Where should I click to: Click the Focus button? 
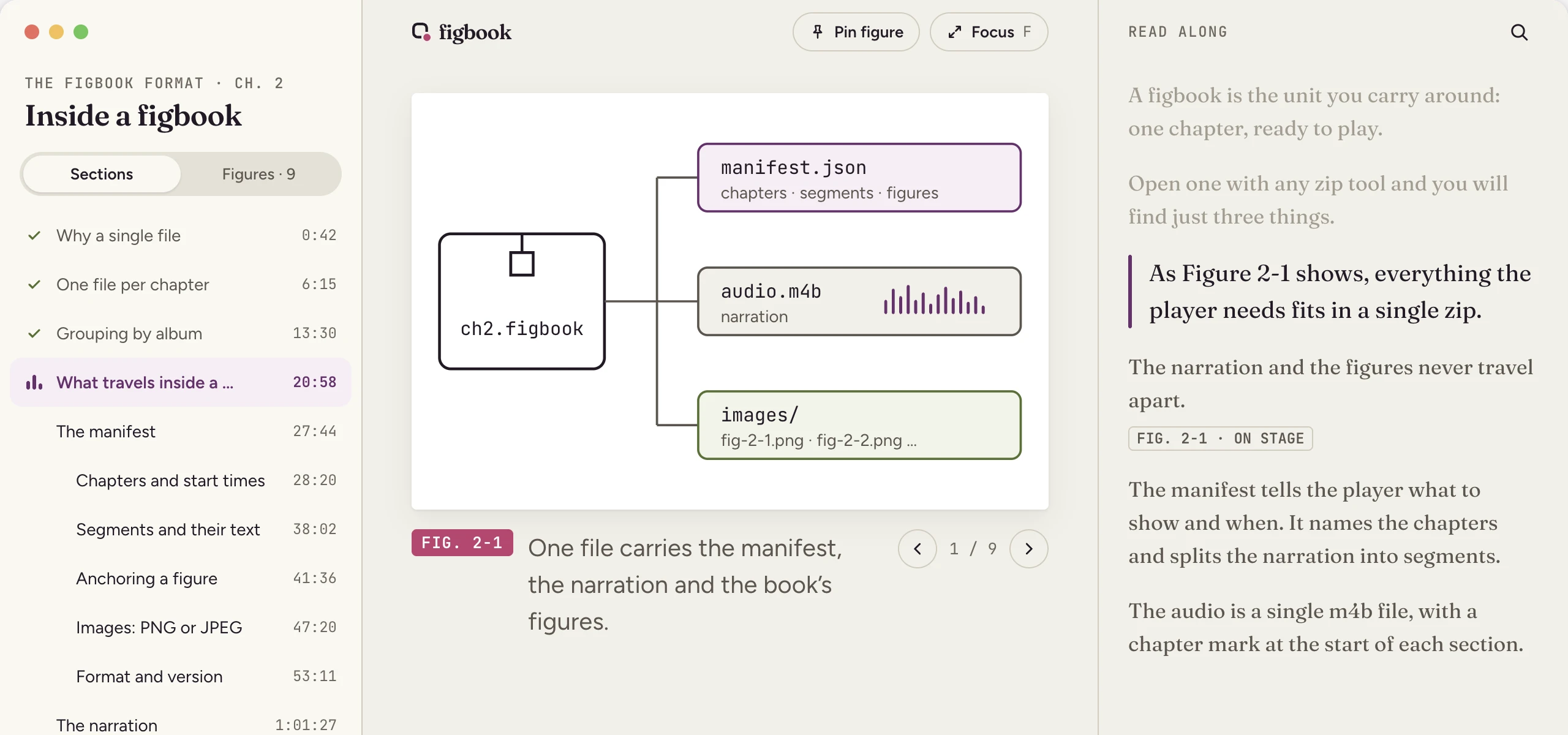989,32
